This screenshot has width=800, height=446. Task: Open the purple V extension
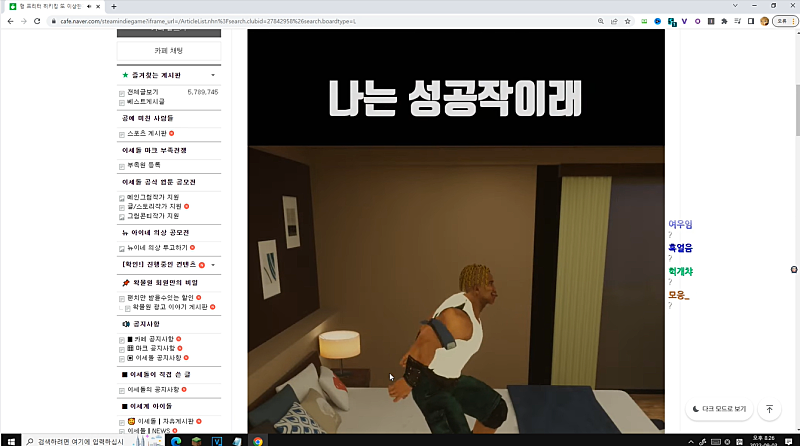(x=684, y=21)
